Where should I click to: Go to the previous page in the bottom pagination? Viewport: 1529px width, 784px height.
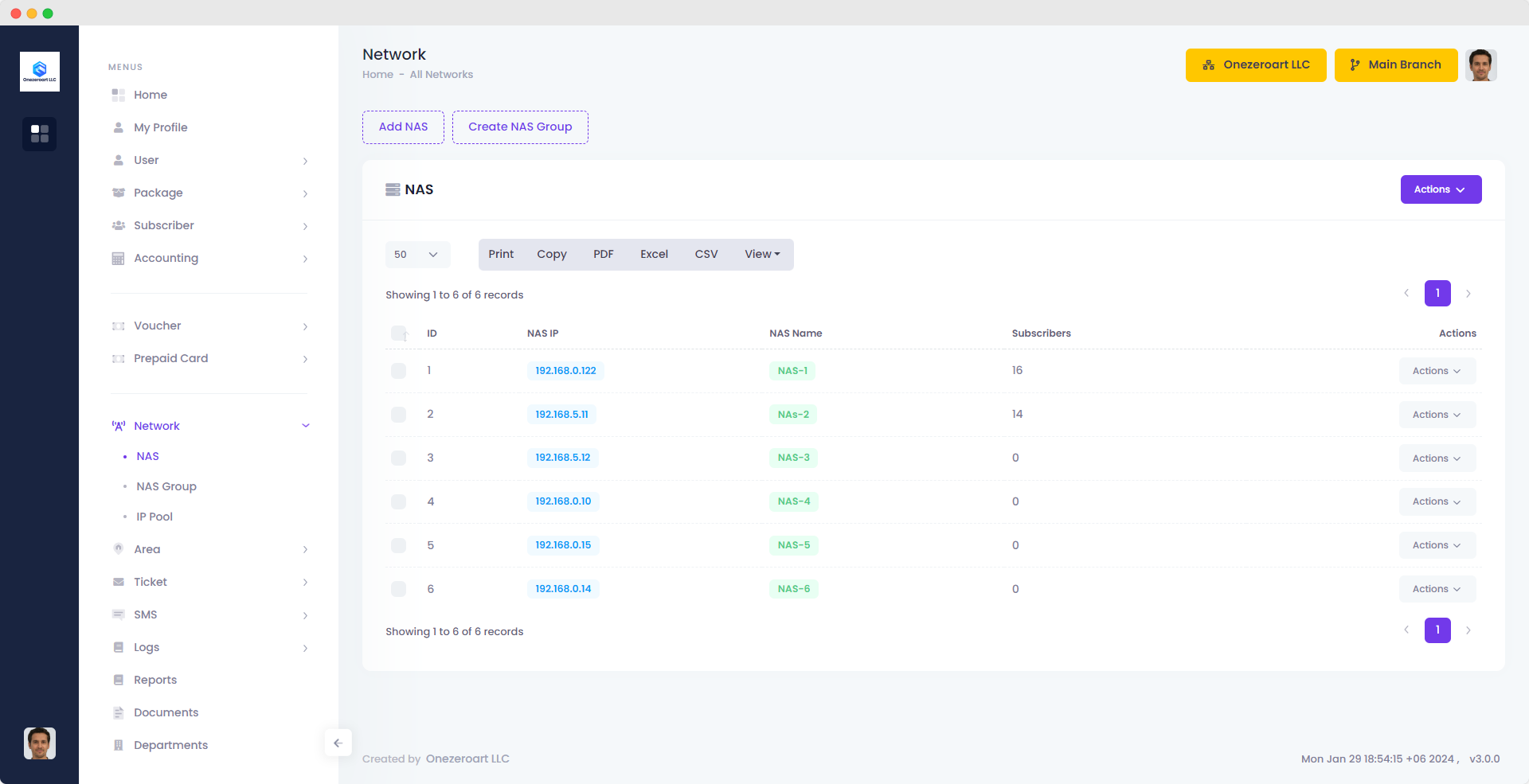pyautogui.click(x=1406, y=630)
